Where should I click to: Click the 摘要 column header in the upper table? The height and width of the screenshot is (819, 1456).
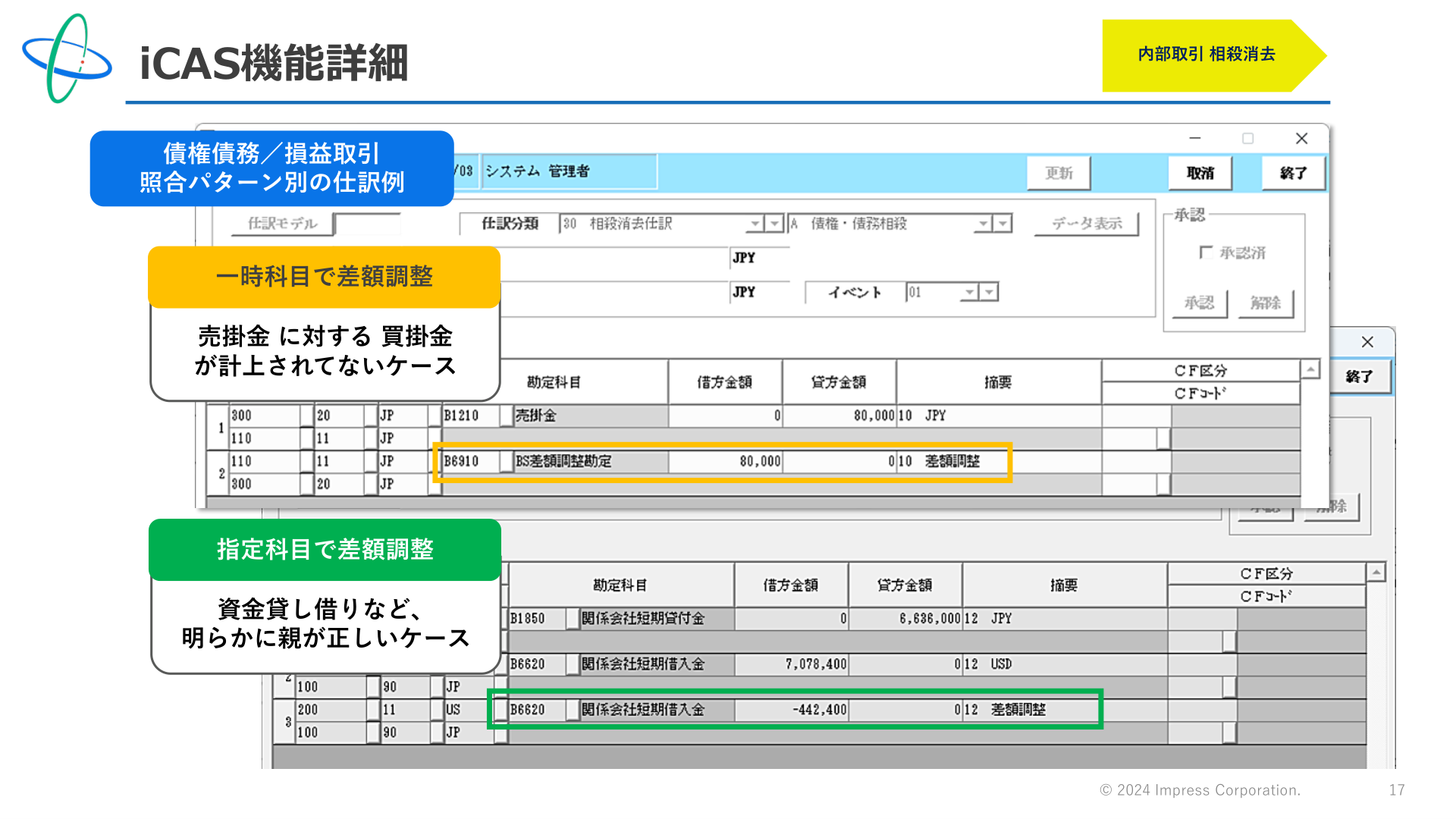[998, 382]
